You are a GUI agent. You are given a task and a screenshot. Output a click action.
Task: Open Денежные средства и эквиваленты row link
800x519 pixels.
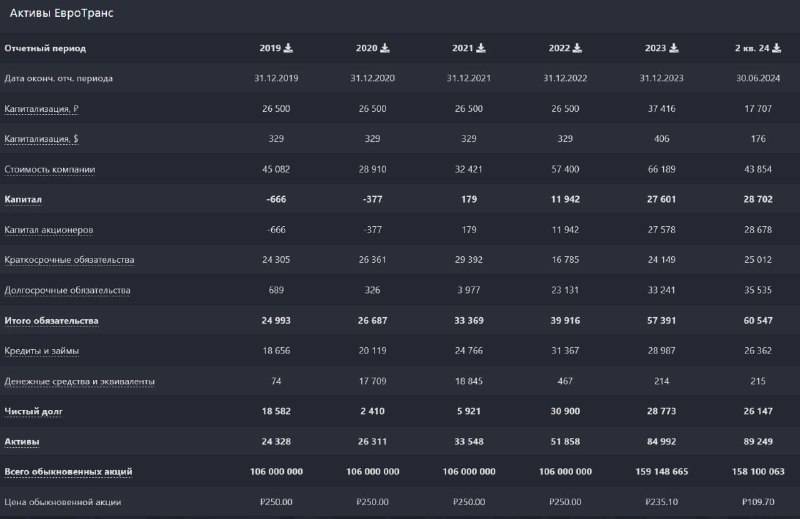coord(80,381)
